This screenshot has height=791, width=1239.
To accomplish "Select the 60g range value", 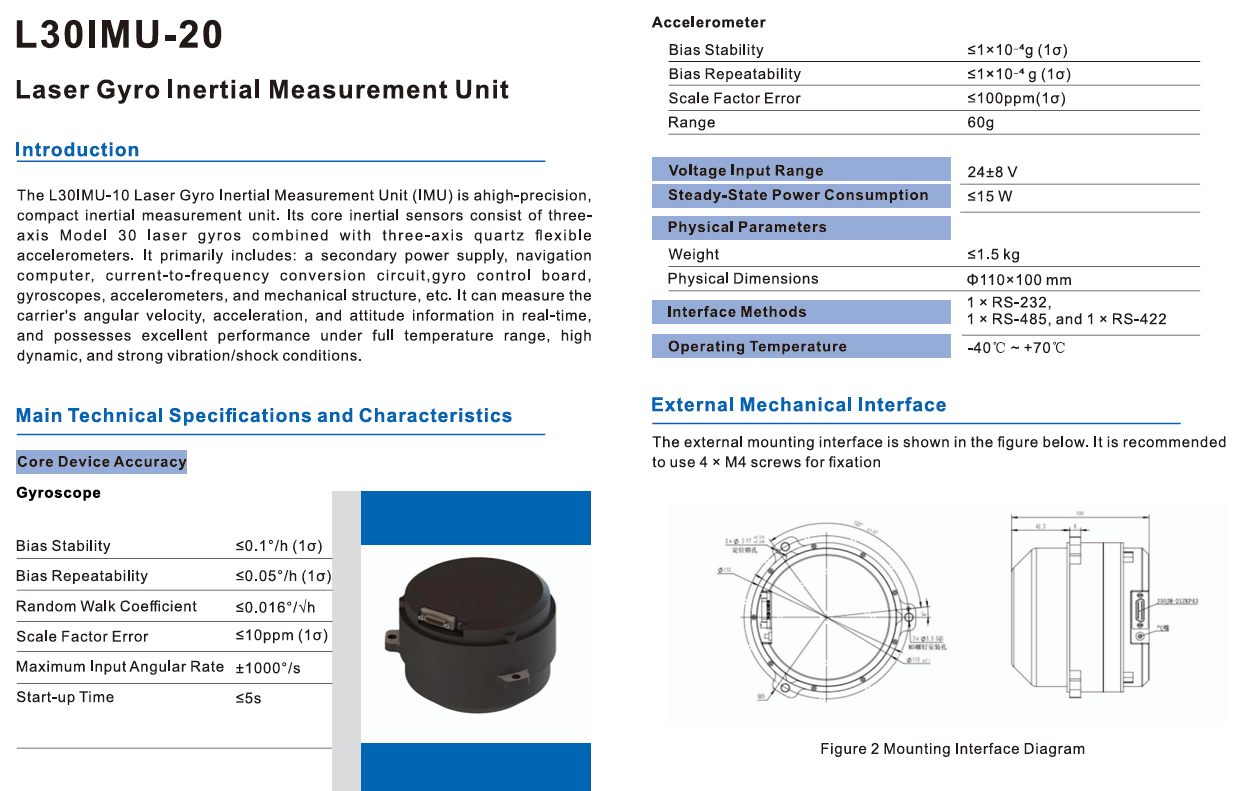I will [x=981, y=123].
